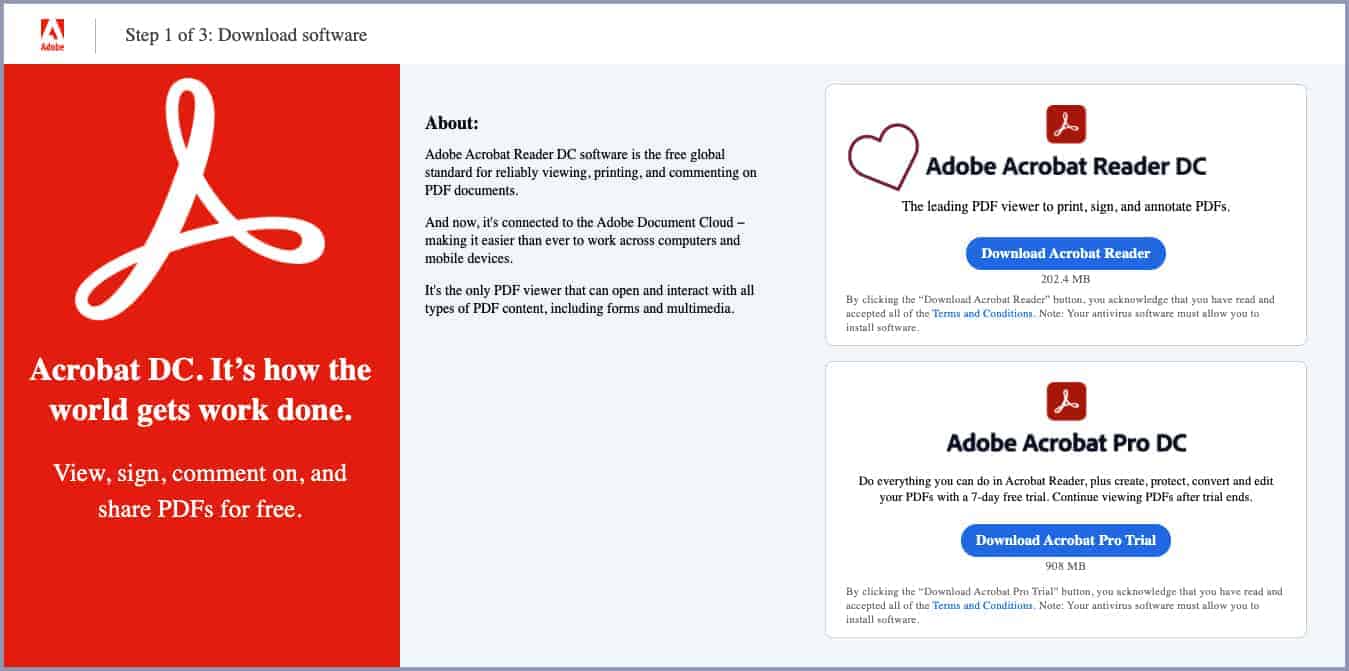Click the Acrobat Pro DC app icon
Screen dimensions: 1349x671
[x=1065, y=401]
